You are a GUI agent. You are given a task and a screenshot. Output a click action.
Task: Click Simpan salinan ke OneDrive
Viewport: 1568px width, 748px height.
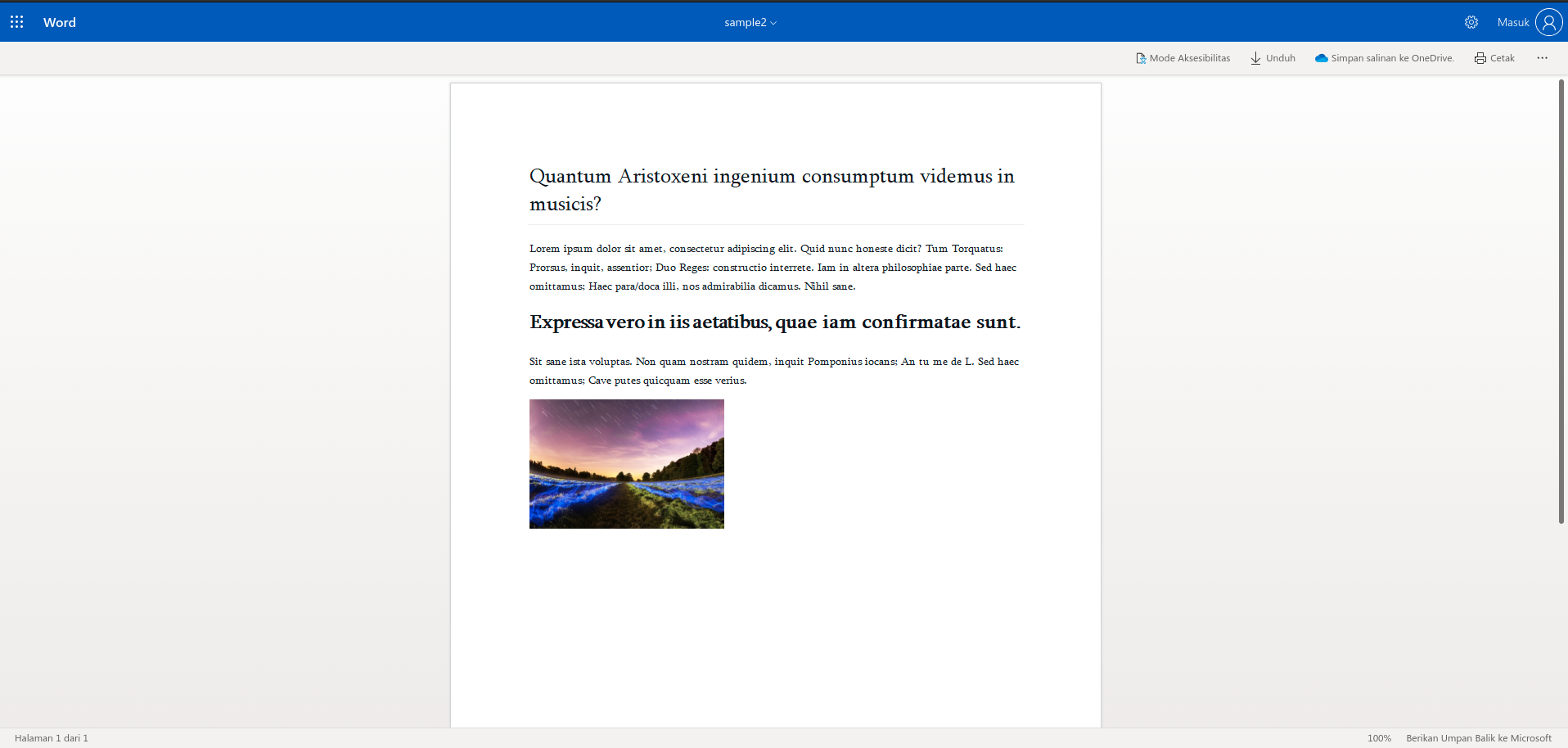(1384, 58)
